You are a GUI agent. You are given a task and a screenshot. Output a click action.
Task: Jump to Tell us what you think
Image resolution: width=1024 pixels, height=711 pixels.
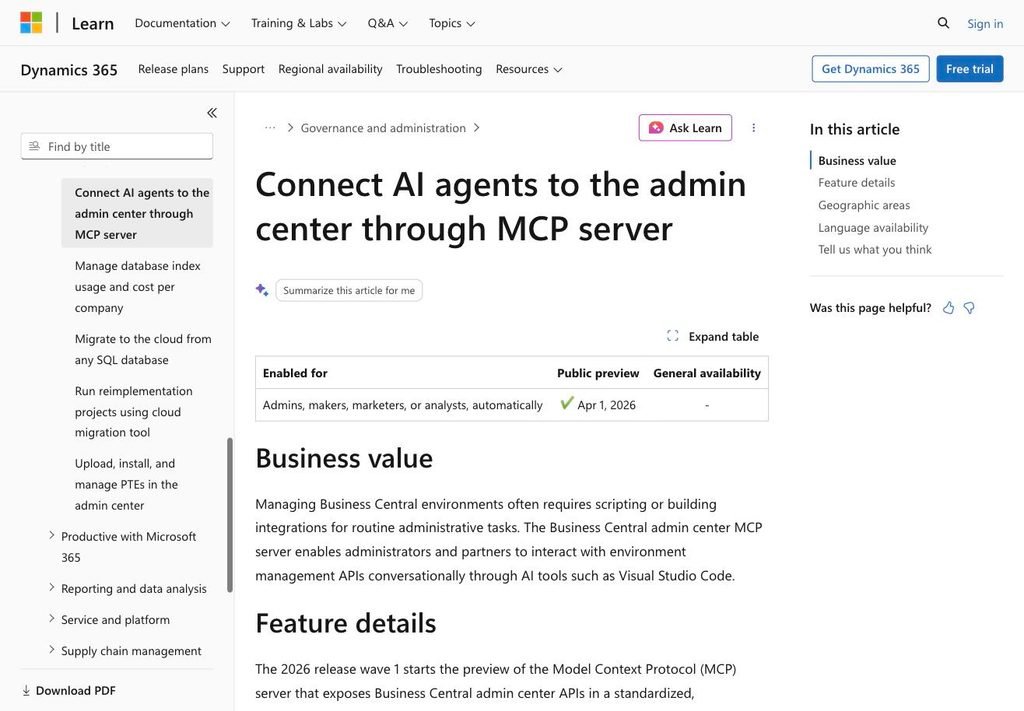[x=874, y=249]
